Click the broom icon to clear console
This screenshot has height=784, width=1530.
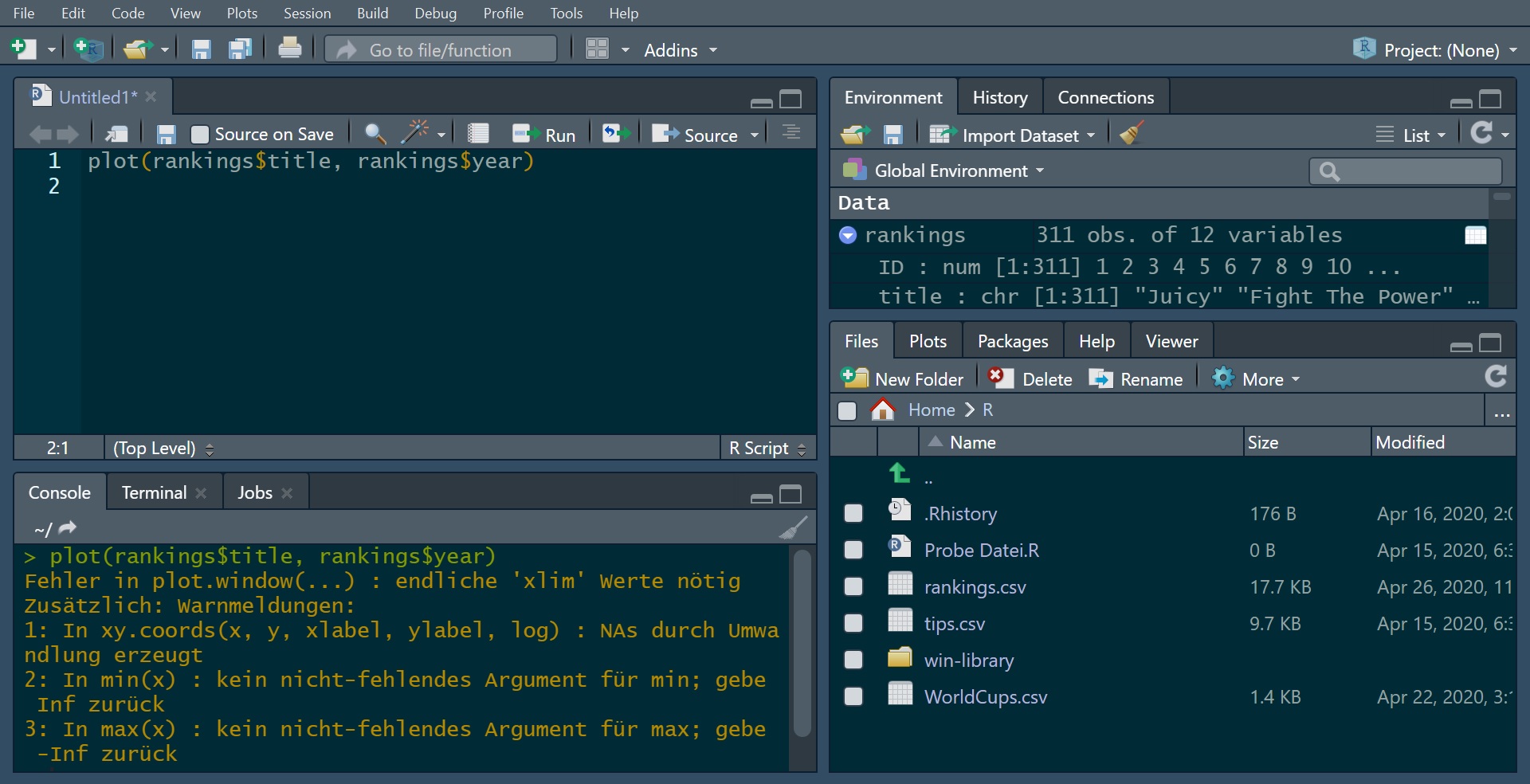click(793, 527)
